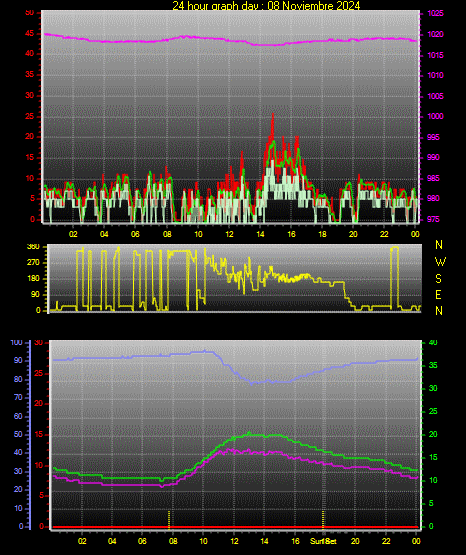
Task: Click the 22 hour tick on temperature graph
Action: coord(386,541)
